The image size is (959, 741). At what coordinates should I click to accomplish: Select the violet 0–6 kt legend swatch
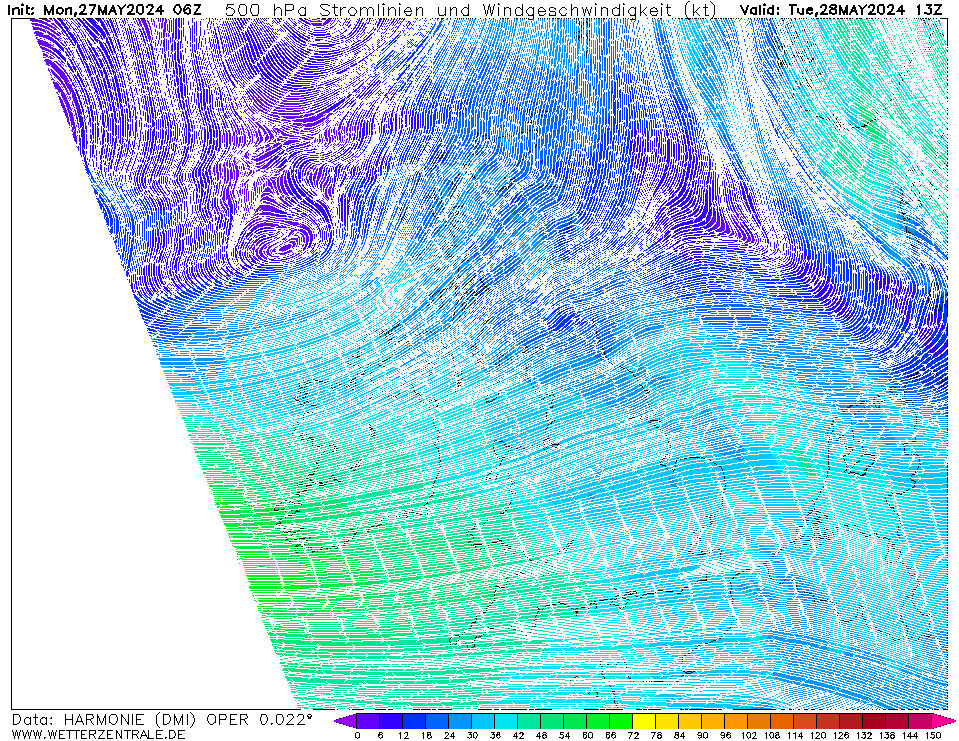[368, 721]
